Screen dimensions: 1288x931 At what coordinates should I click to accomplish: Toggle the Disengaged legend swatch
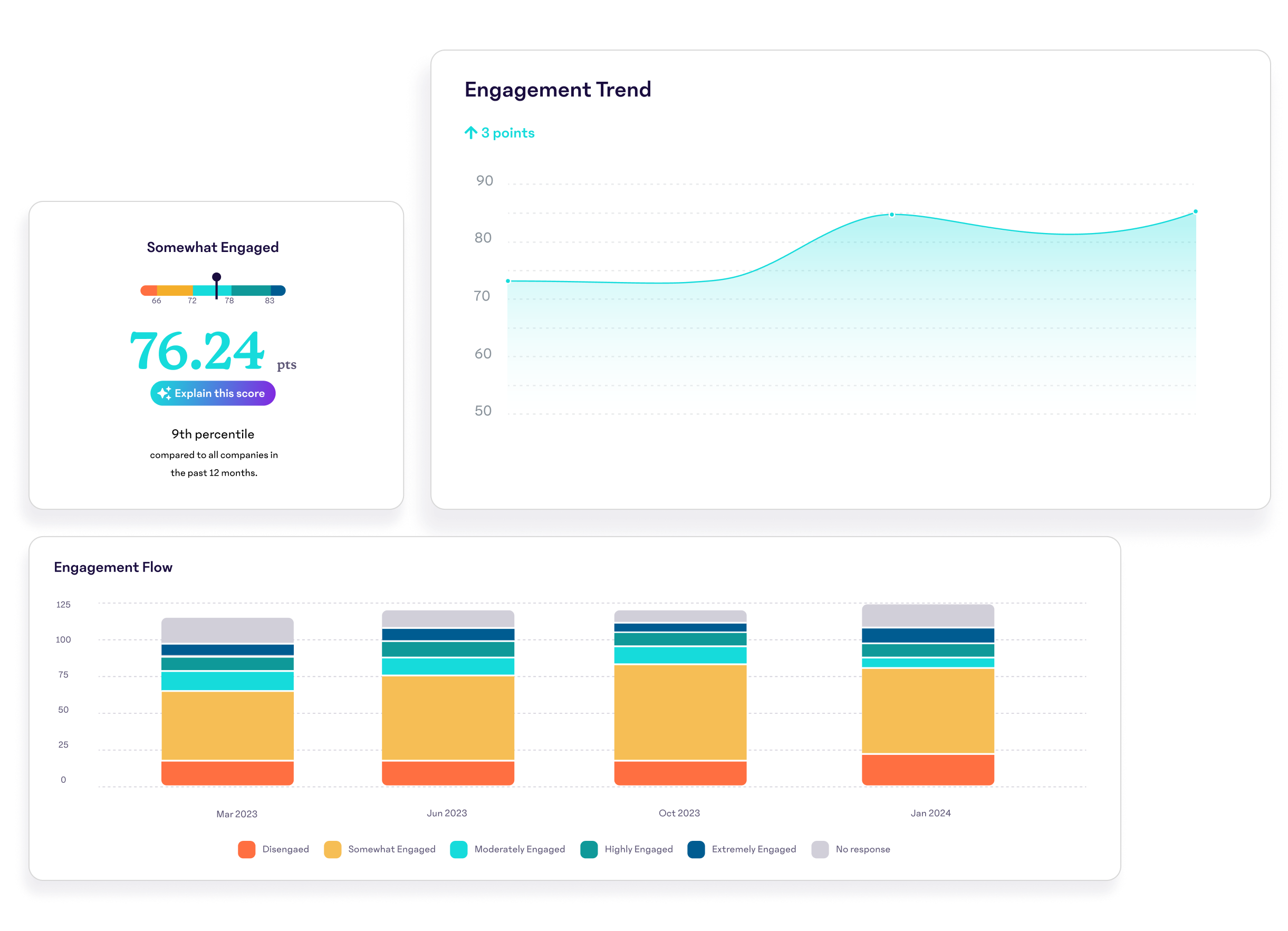click(246, 849)
